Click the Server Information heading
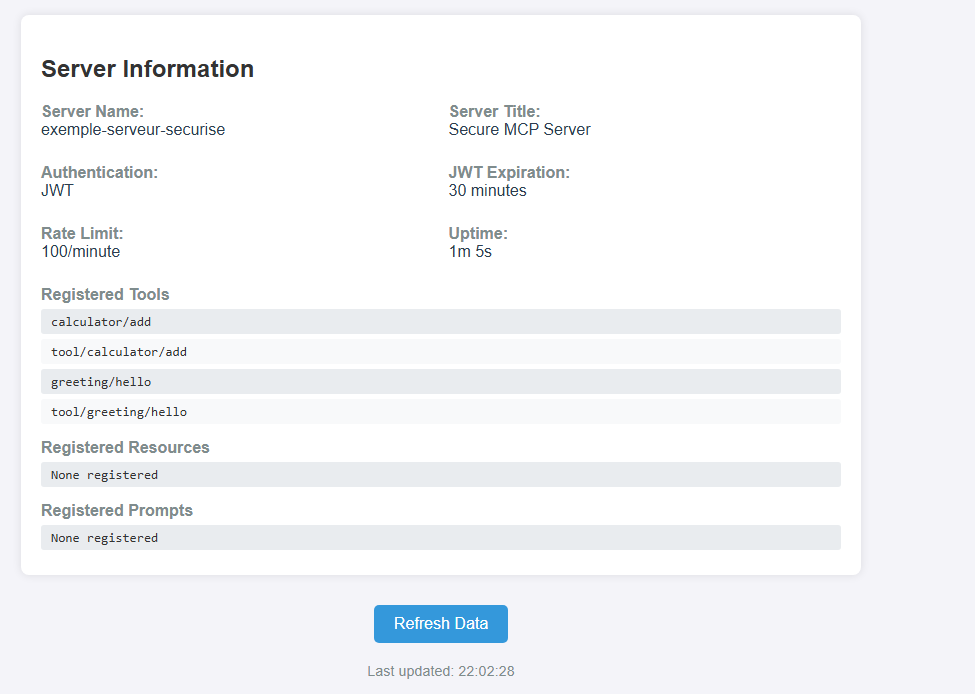This screenshot has height=694, width=975. pos(147,69)
